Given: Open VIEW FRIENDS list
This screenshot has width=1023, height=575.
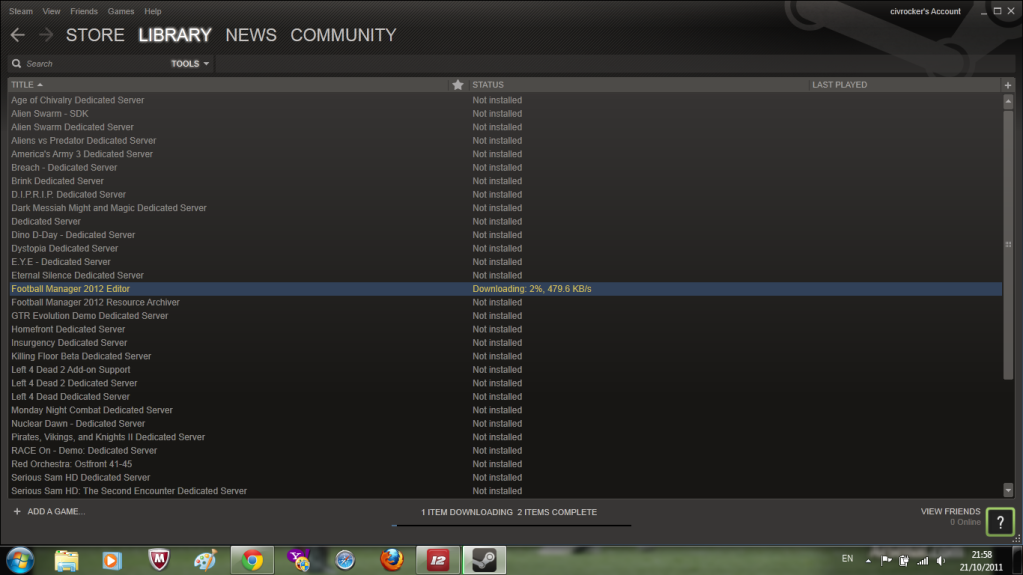Looking at the screenshot, I should click(950, 512).
